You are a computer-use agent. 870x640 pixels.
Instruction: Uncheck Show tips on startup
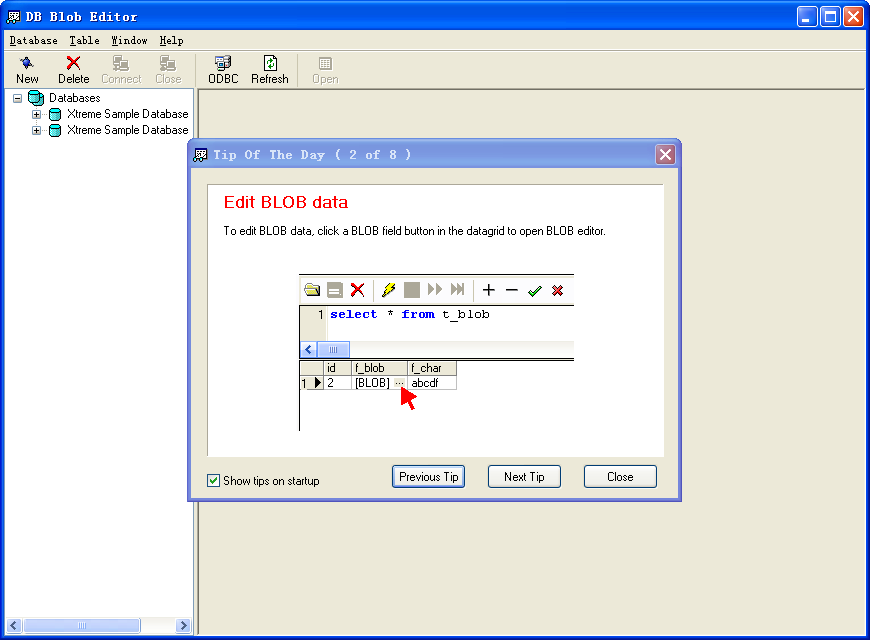(213, 481)
